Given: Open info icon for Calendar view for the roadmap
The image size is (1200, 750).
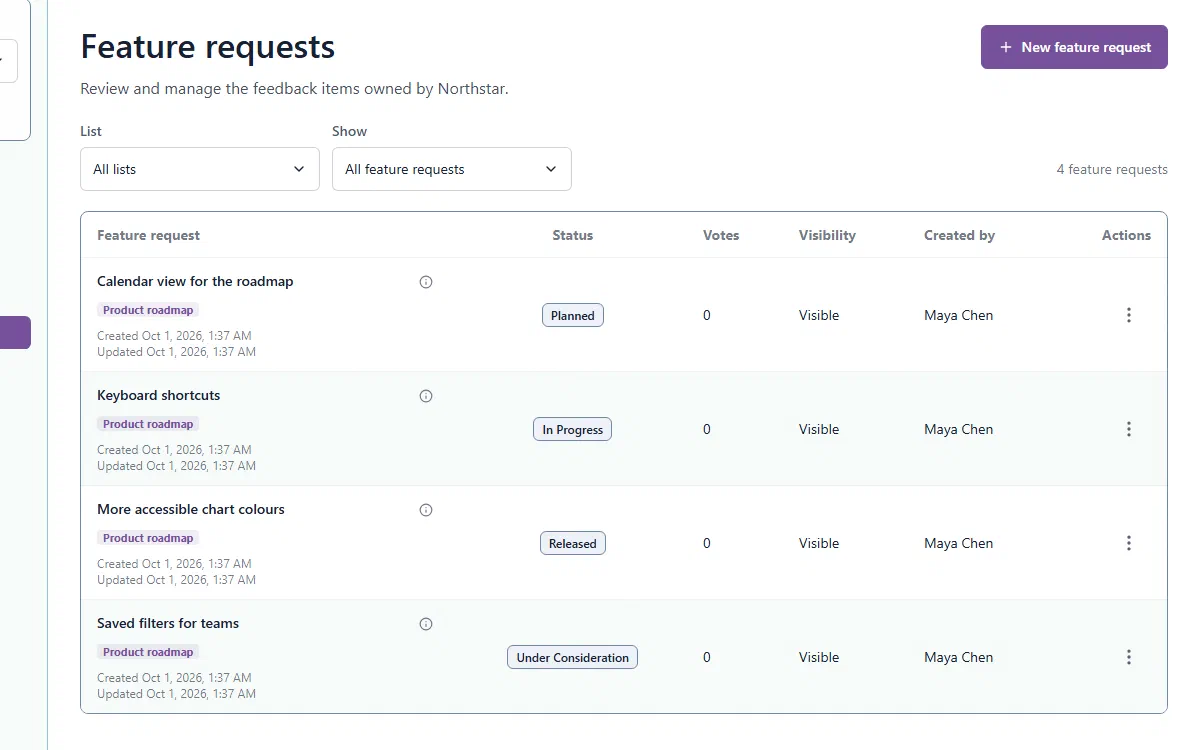Looking at the screenshot, I should click(426, 282).
